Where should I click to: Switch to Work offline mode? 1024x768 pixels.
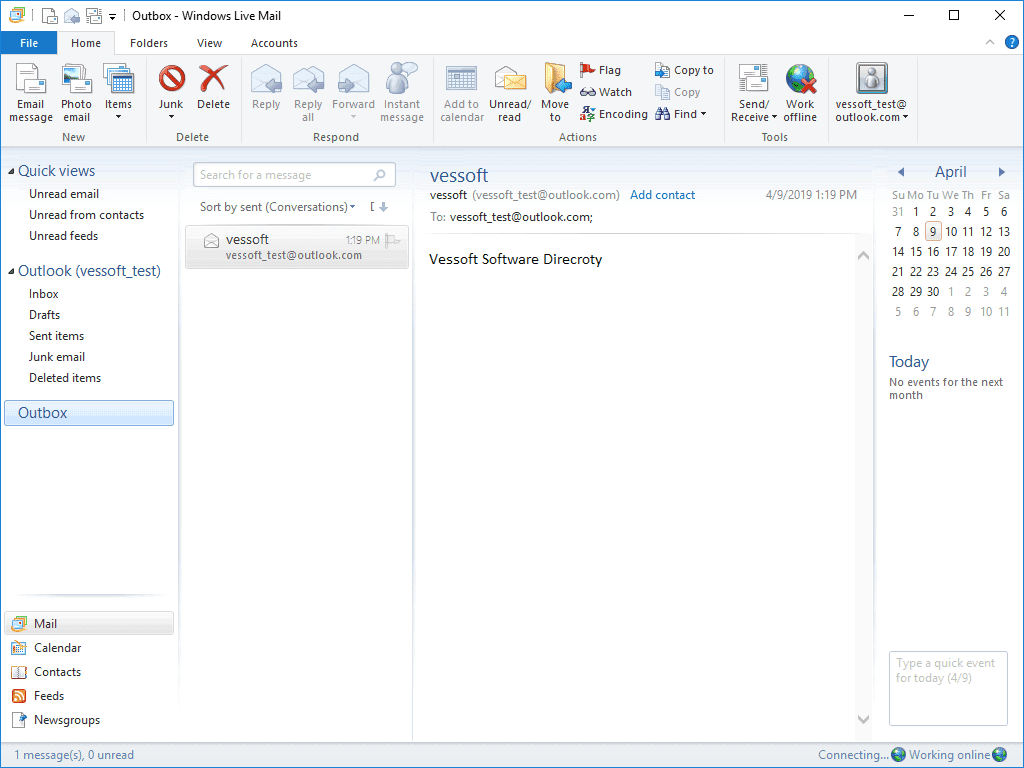800,93
